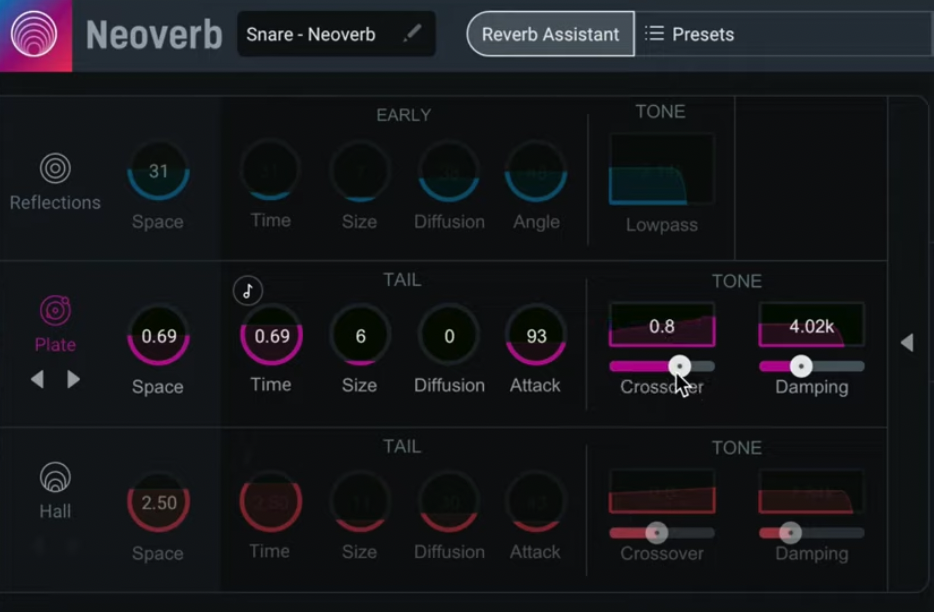Click the Hall Size knob

coord(360,502)
